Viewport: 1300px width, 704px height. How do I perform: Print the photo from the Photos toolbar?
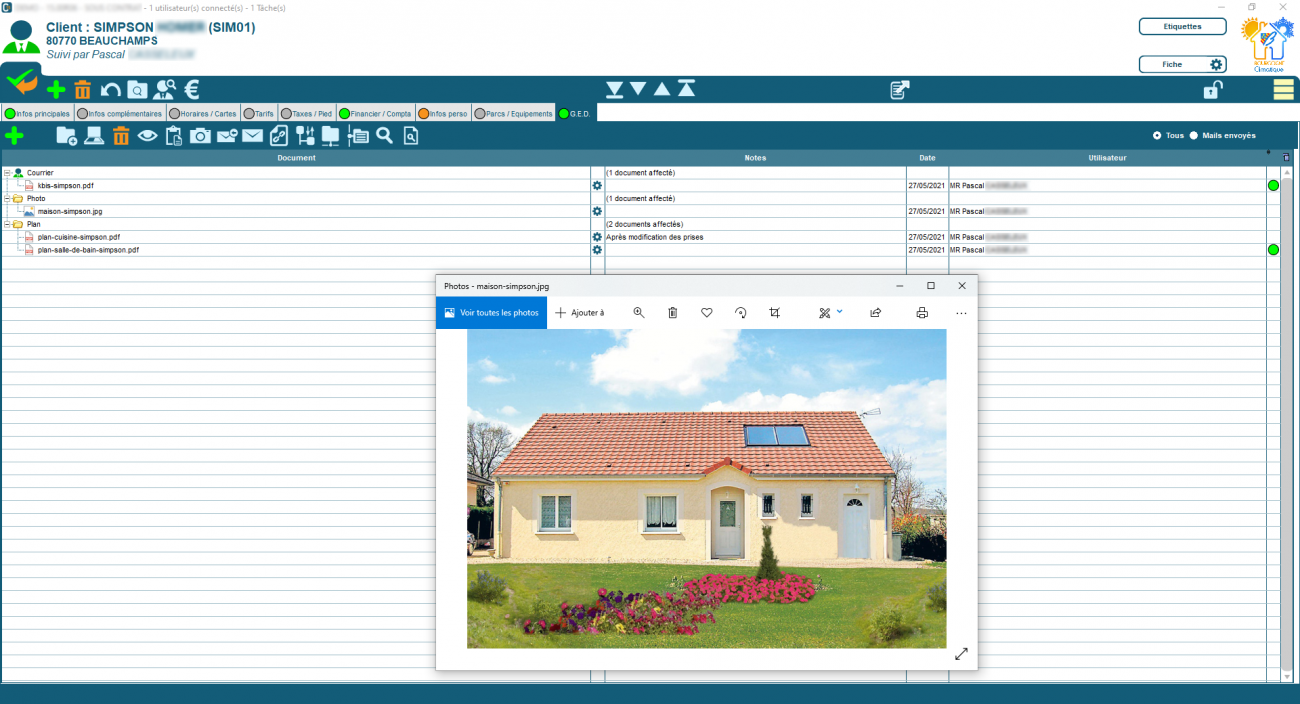(923, 312)
